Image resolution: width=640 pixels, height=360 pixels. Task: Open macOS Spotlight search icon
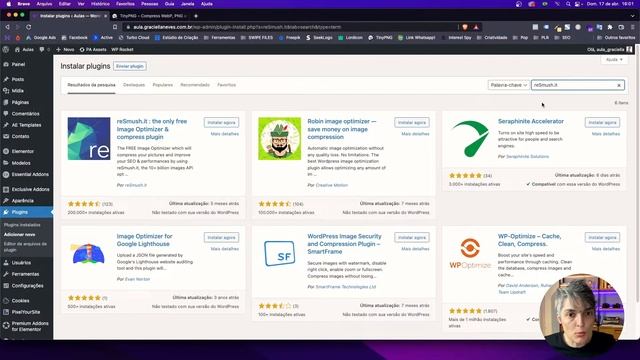[568, 4]
